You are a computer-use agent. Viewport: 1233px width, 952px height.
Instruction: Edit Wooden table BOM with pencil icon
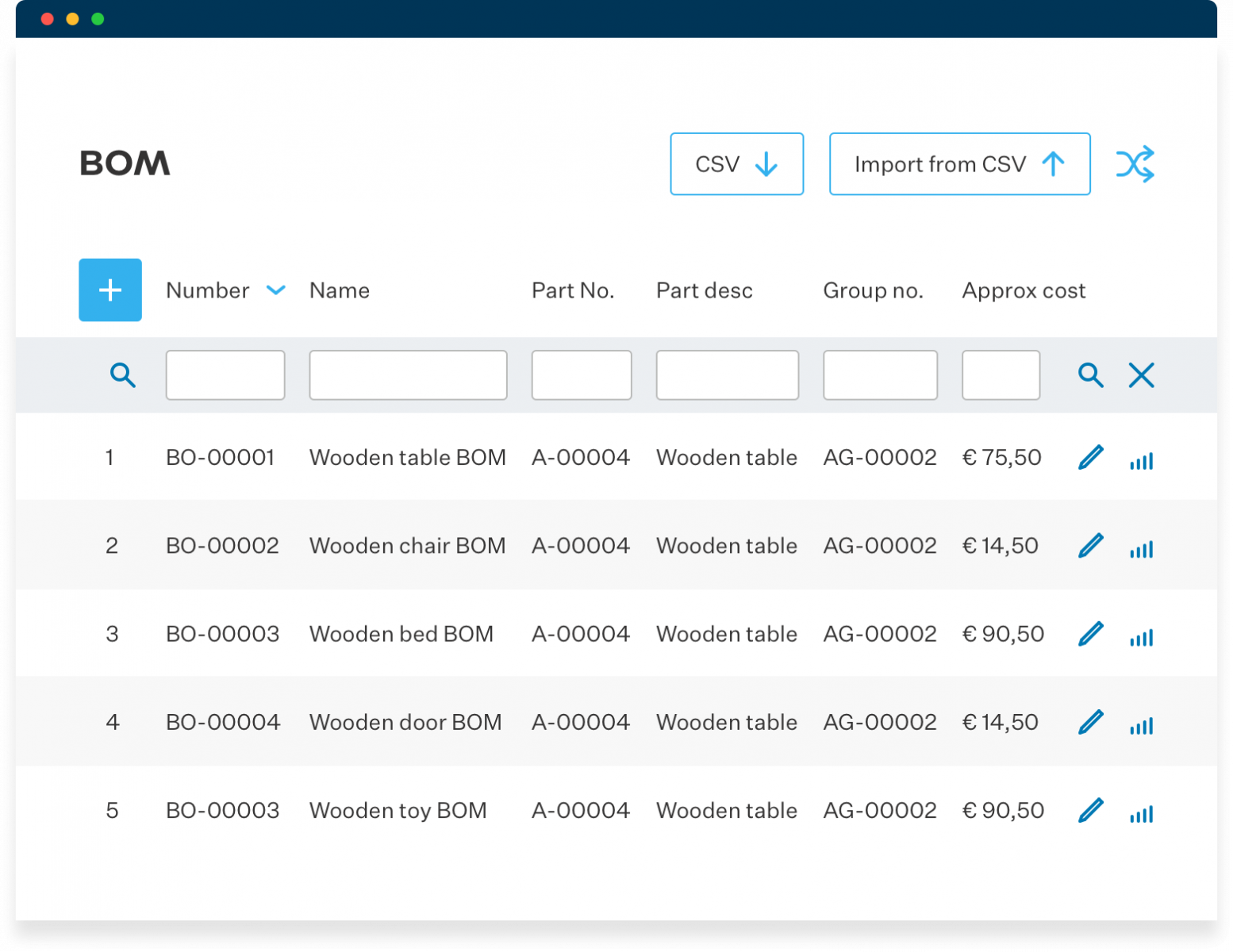tap(1091, 458)
